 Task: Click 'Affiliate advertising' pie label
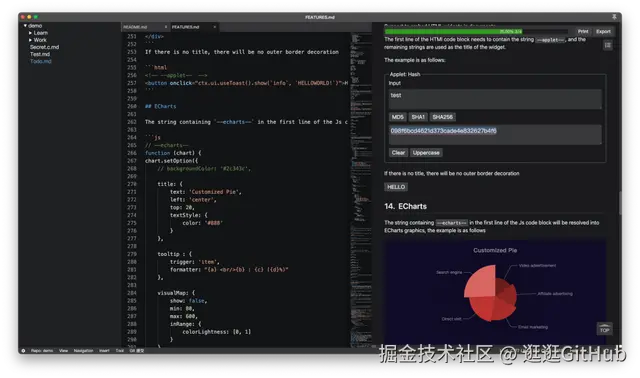click(555, 294)
